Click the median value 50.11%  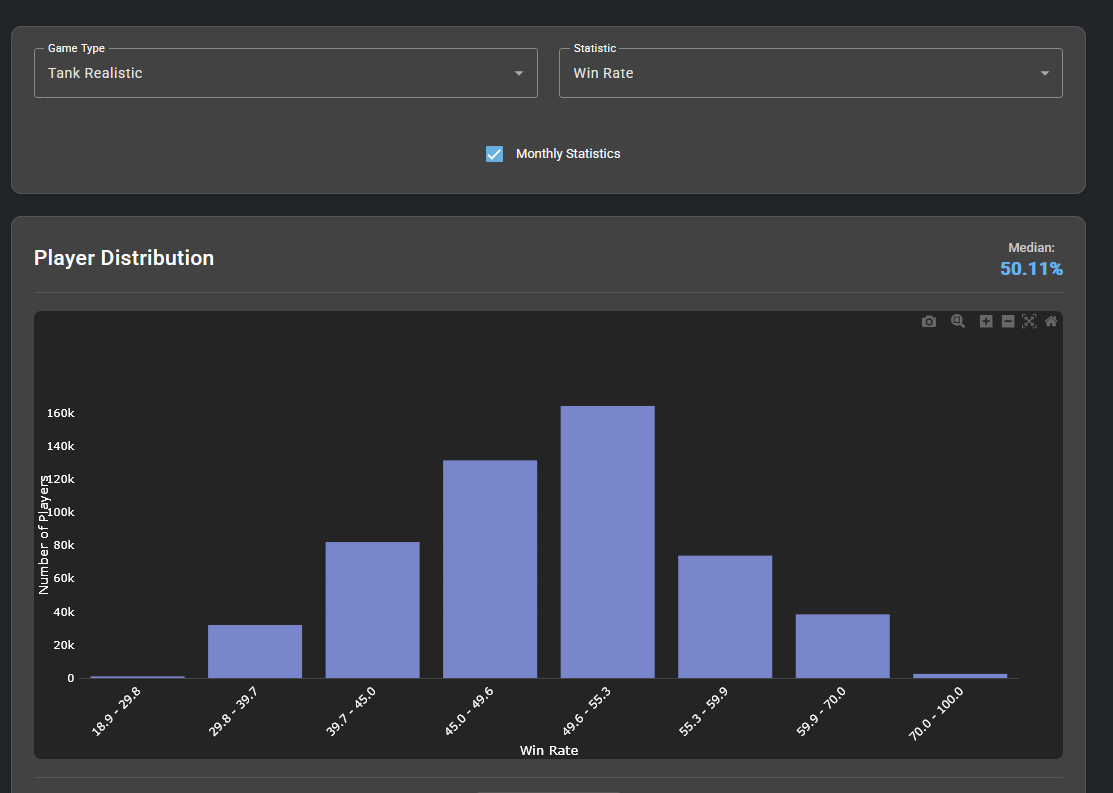click(1031, 268)
